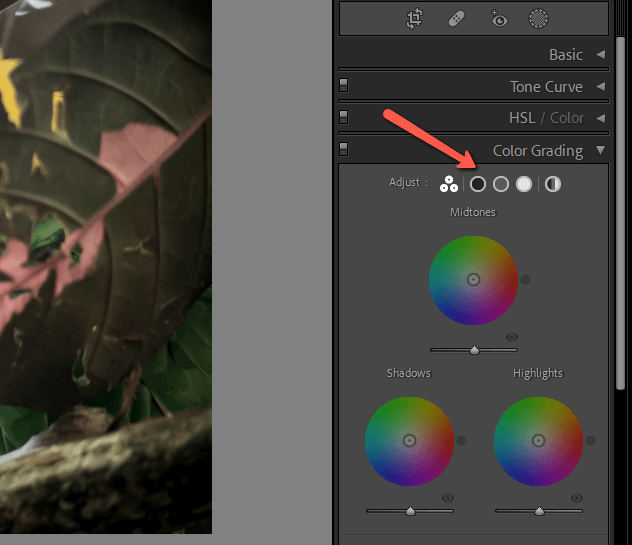632x545 pixels.
Task: Collapse the Color Grading panel
Action: (x=601, y=150)
